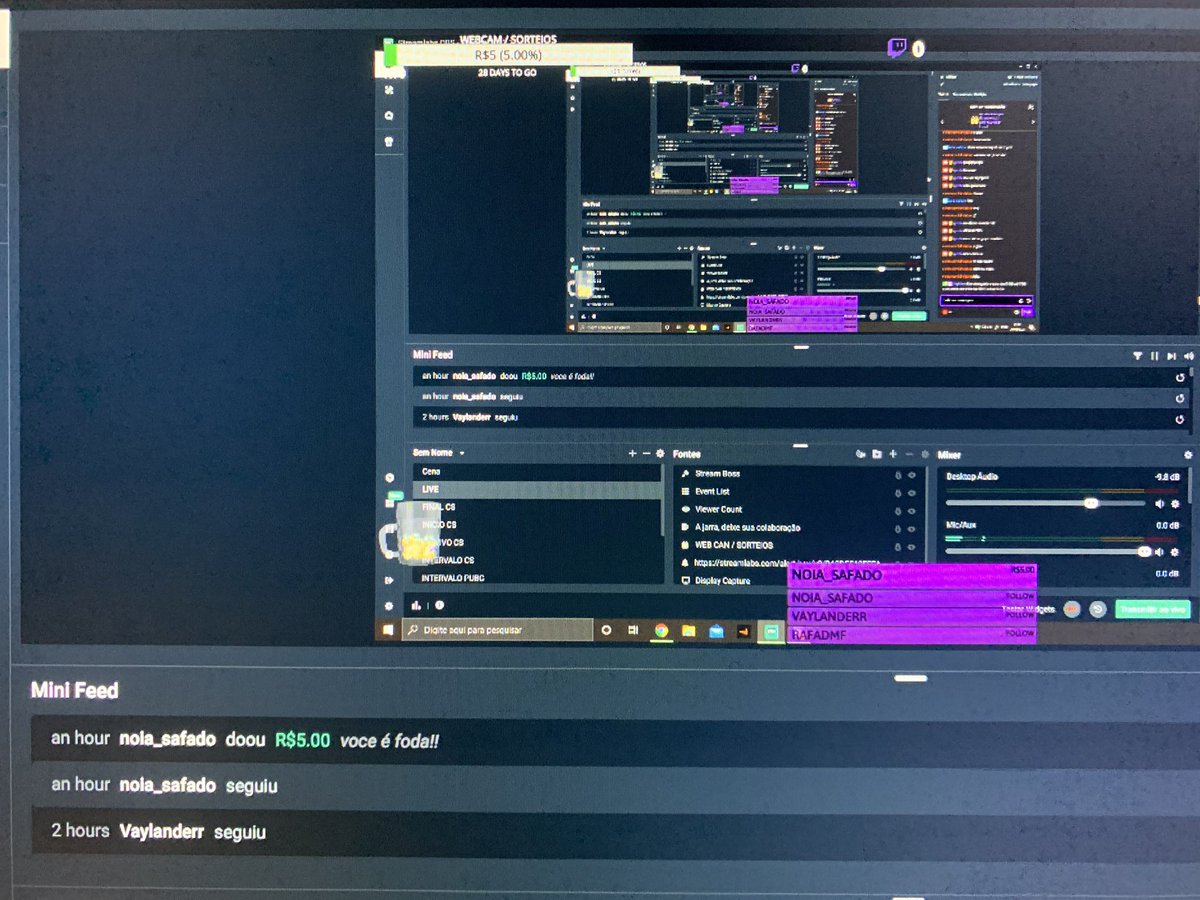Screen dimensions: 1200x900
Task: Toggle visibility of the WEB CAN / SORTEIOS source
Action: pyautogui.click(x=912, y=546)
